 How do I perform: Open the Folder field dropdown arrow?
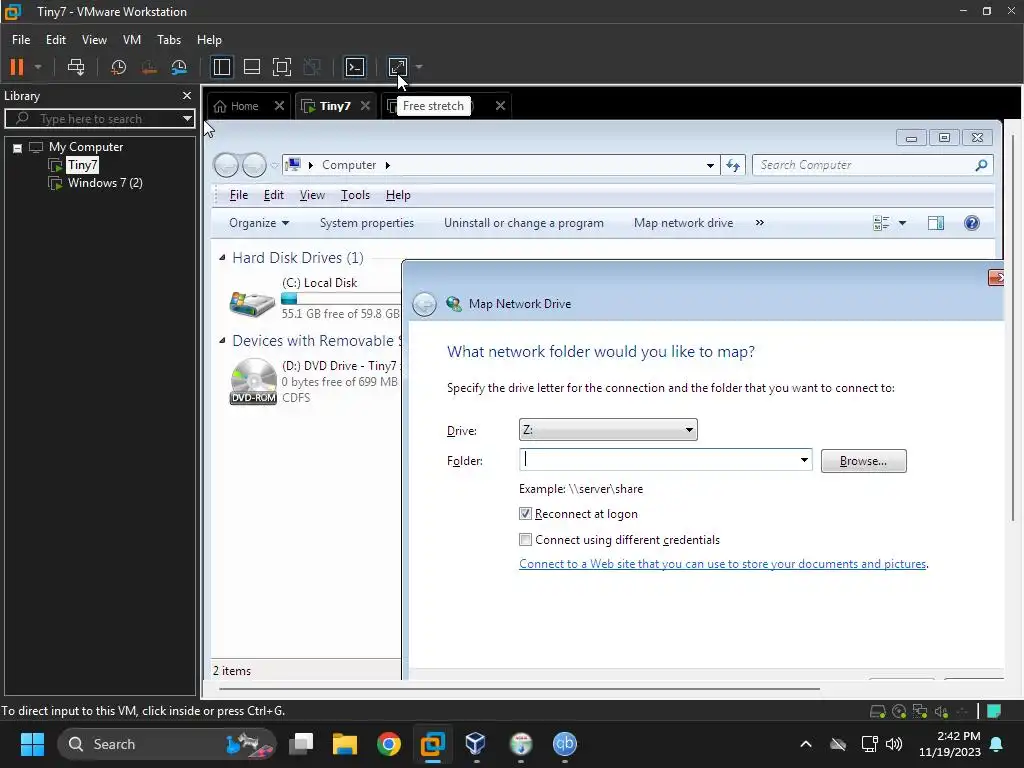pyautogui.click(x=804, y=460)
